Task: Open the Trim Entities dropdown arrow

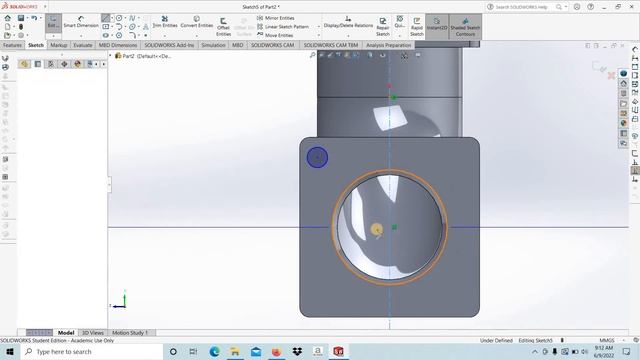Action: coord(165,36)
